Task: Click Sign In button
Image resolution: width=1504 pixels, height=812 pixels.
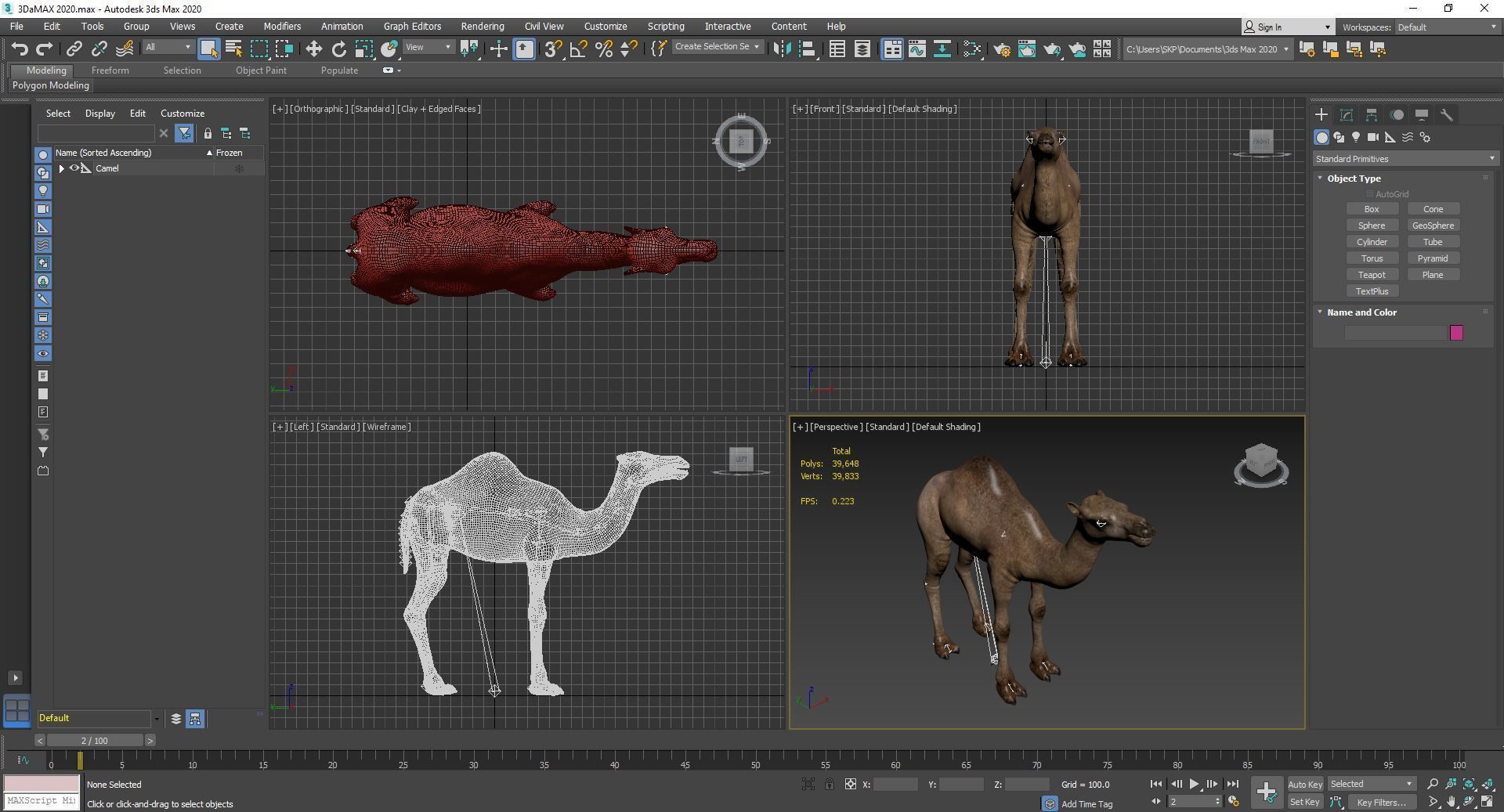Action: point(1288,27)
